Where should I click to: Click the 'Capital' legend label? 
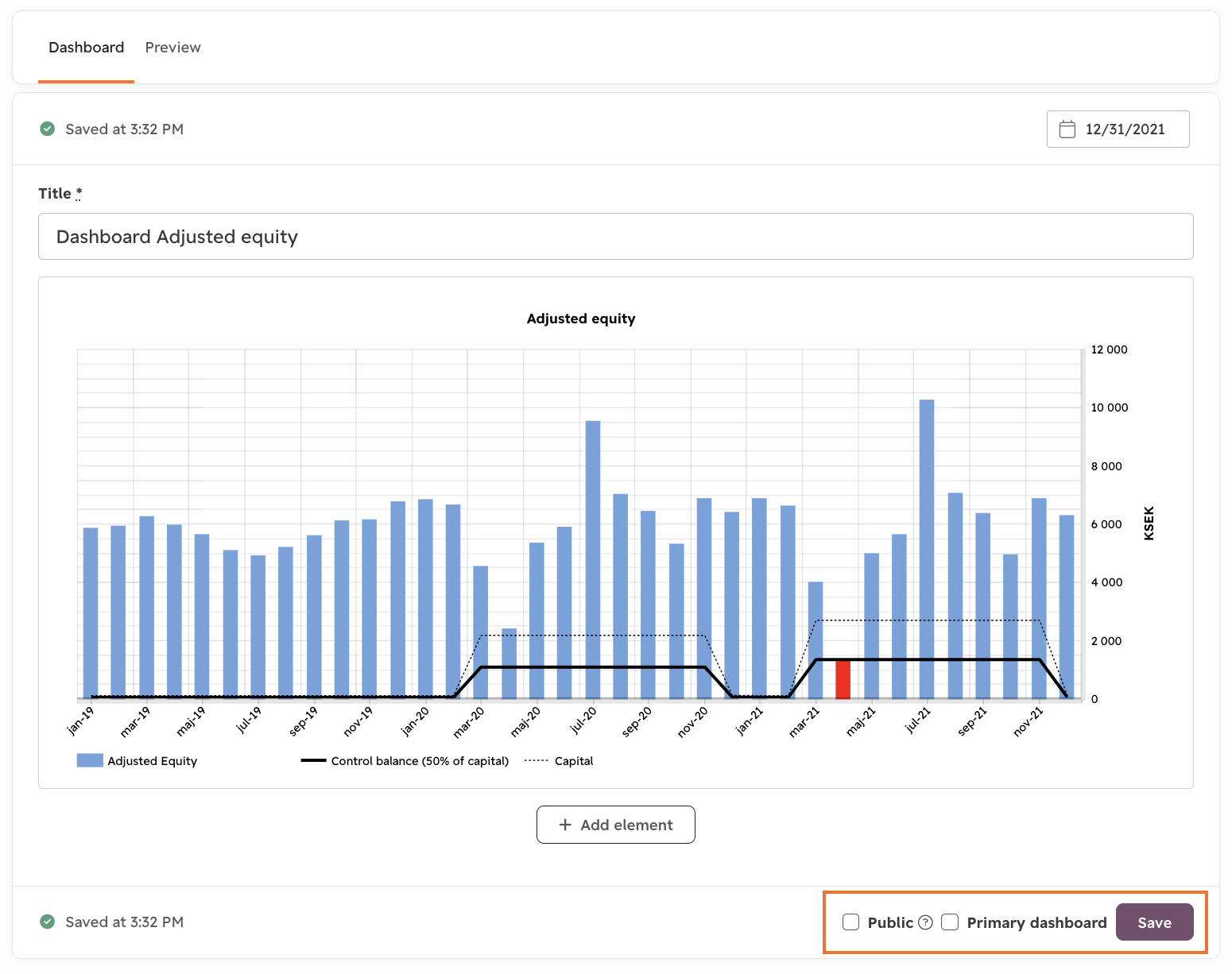pyautogui.click(x=574, y=761)
